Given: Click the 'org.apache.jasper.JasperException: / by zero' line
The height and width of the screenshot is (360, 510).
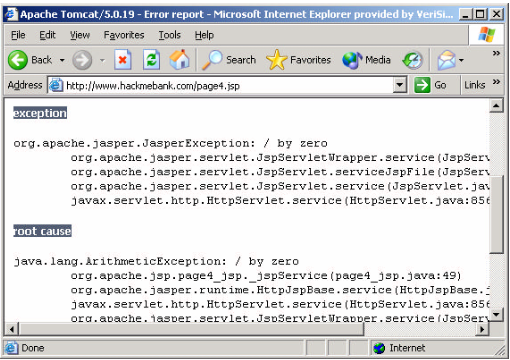Looking at the screenshot, I should pyautogui.click(x=170, y=143).
